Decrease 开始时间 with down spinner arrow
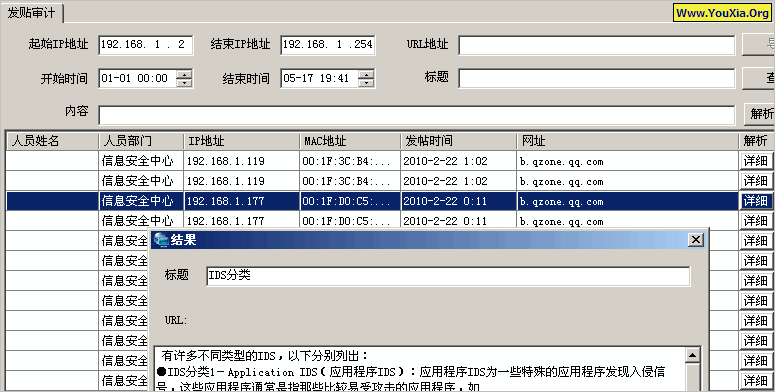775x392 pixels. [184, 83]
